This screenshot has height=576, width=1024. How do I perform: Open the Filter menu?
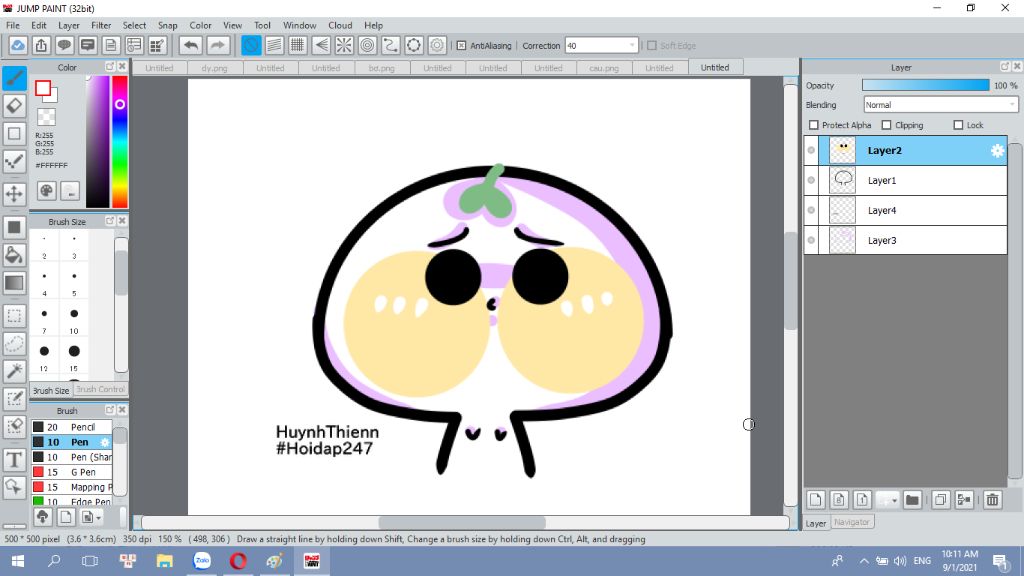(101, 25)
